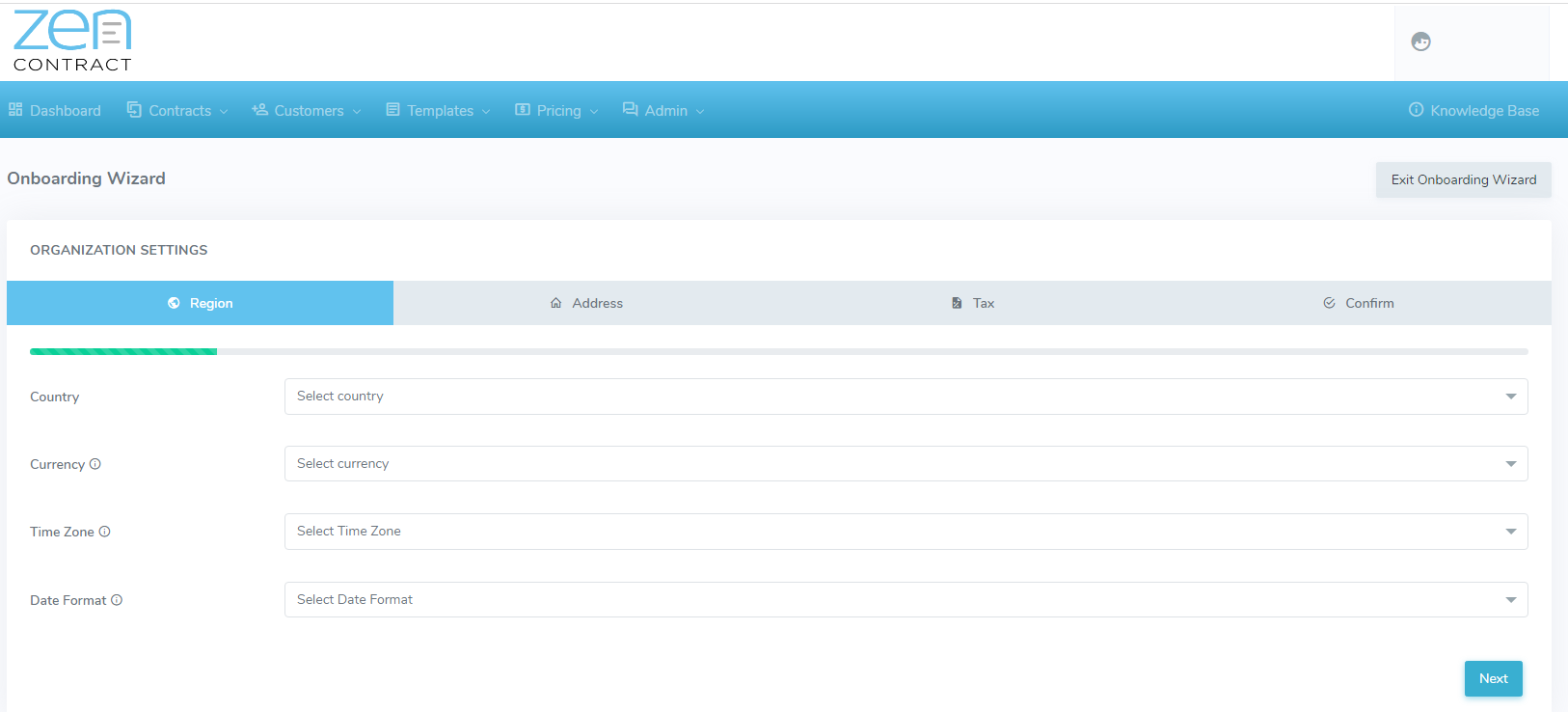
Task: Open the Contracts menu
Action: point(177,110)
